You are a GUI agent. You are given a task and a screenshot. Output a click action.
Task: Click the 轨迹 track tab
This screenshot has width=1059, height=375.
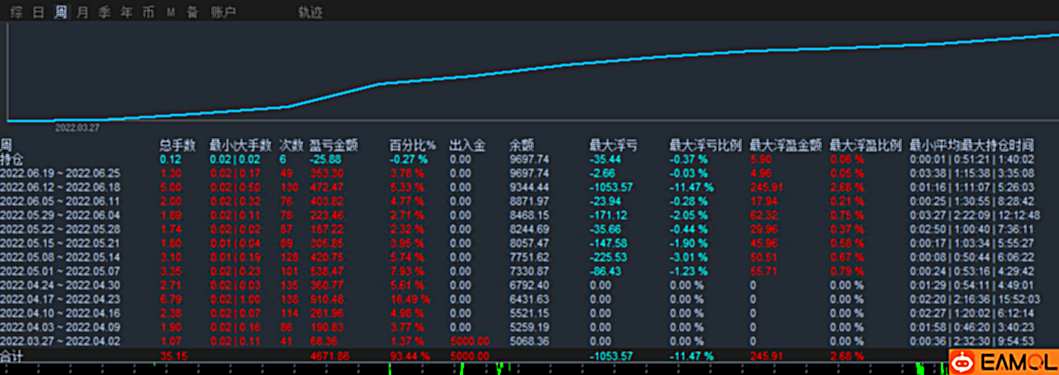(310, 12)
